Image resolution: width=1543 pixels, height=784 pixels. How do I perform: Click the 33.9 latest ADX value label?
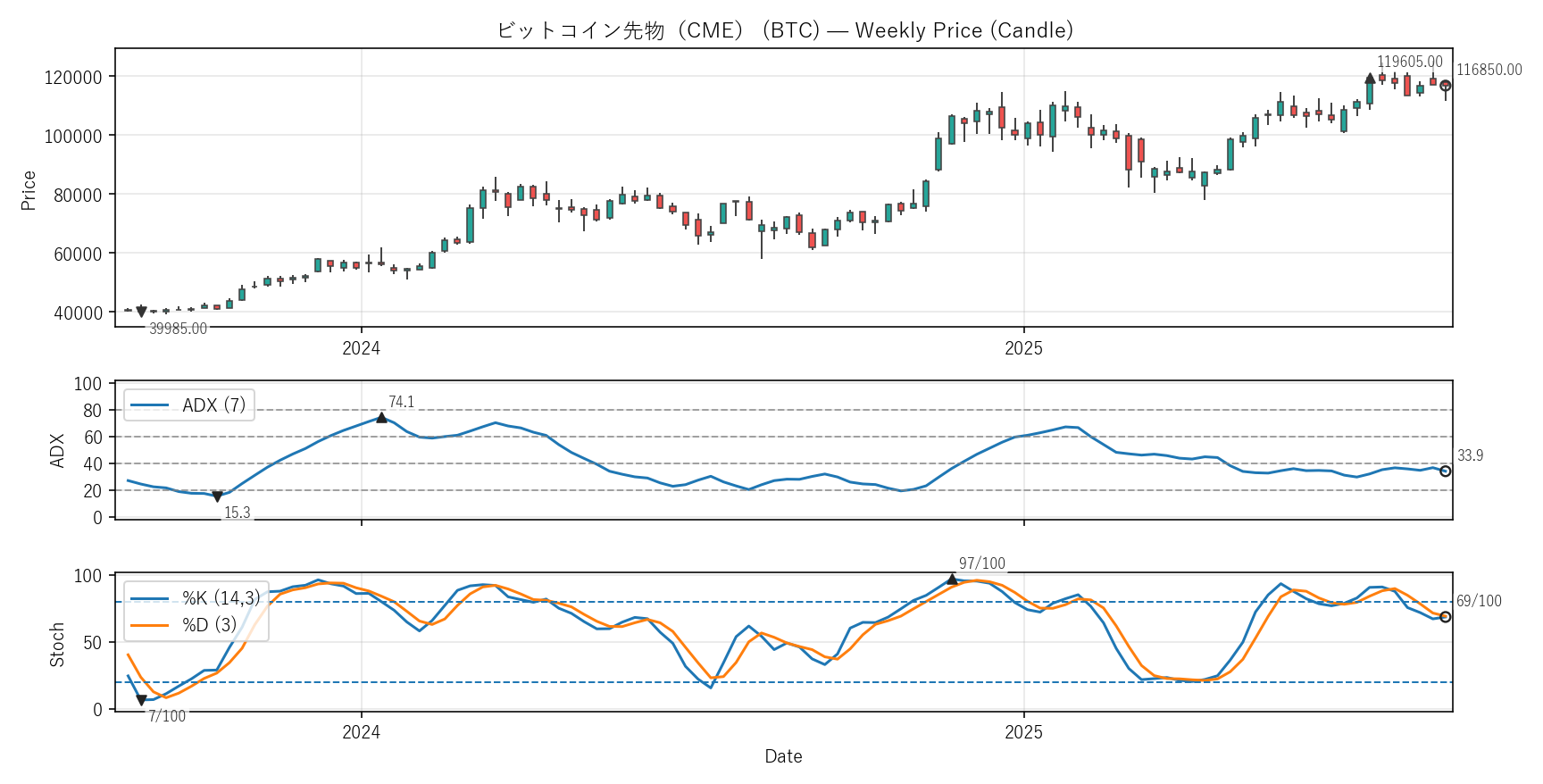(1470, 455)
